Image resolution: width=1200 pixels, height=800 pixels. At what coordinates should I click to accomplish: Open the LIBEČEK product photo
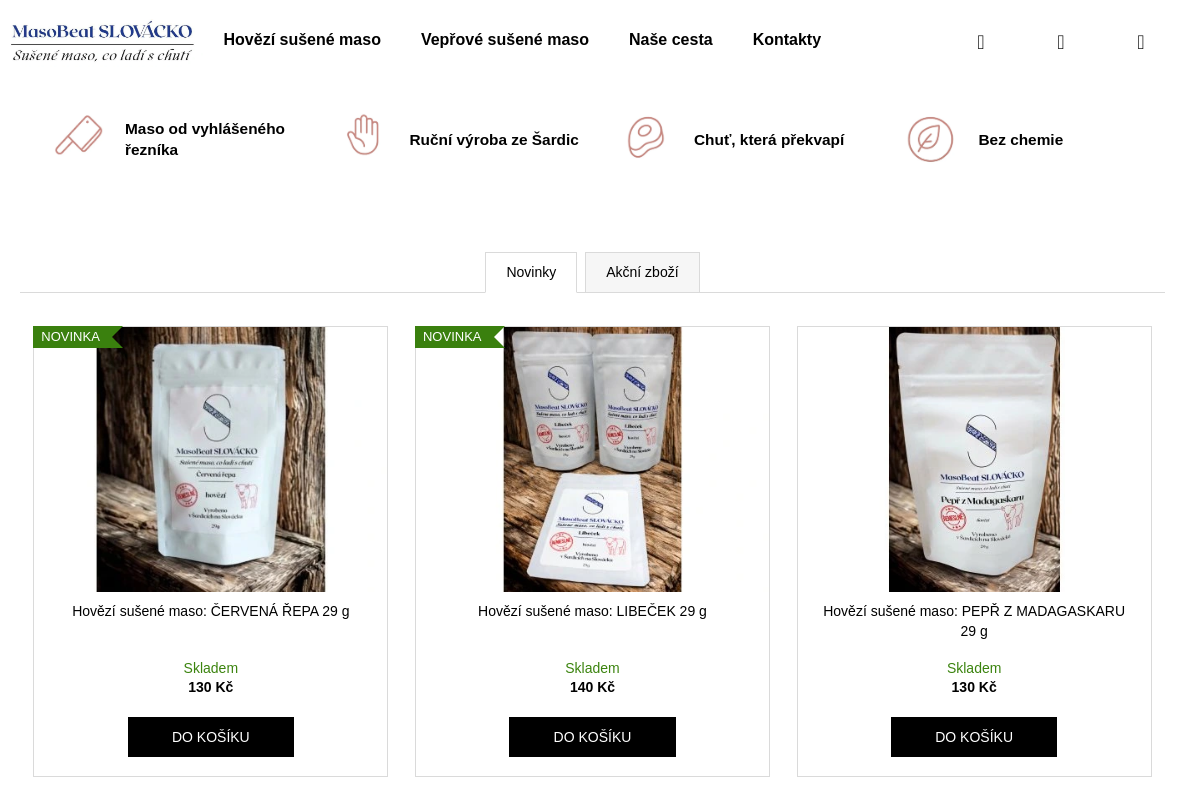coord(592,459)
